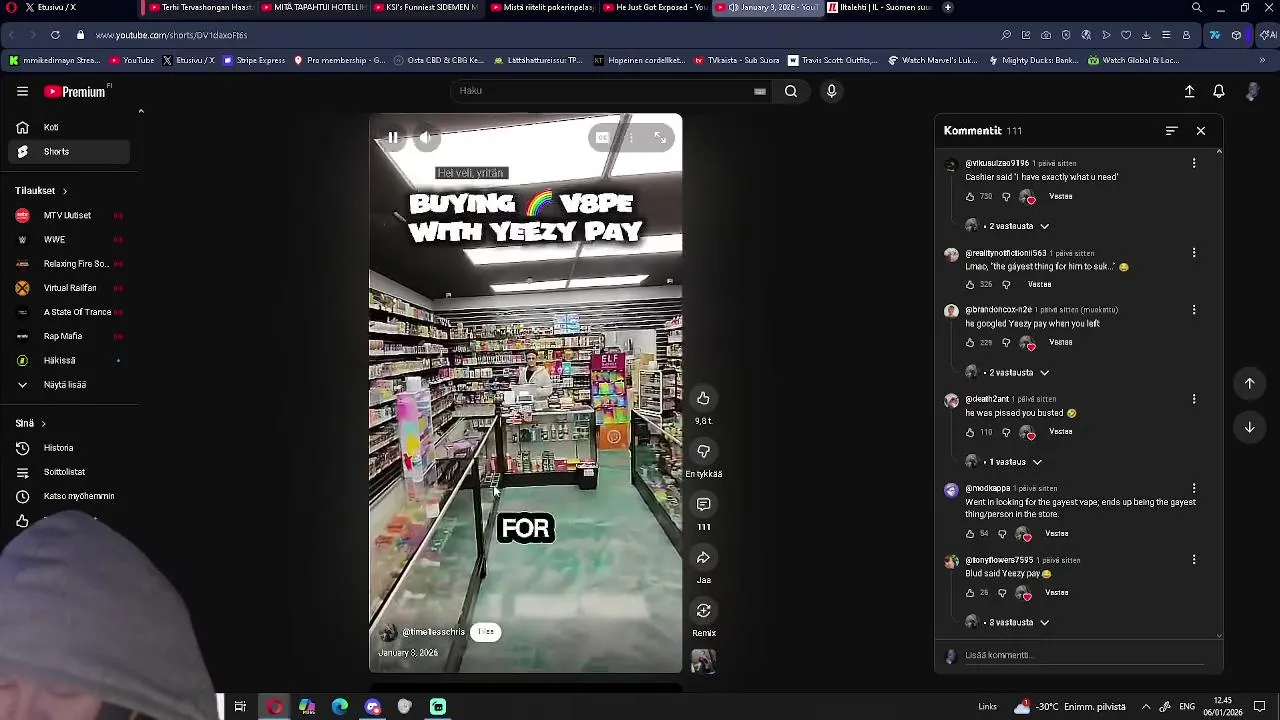Close the Kommentit panel
1280x720 pixels.
click(x=1201, y=130)
